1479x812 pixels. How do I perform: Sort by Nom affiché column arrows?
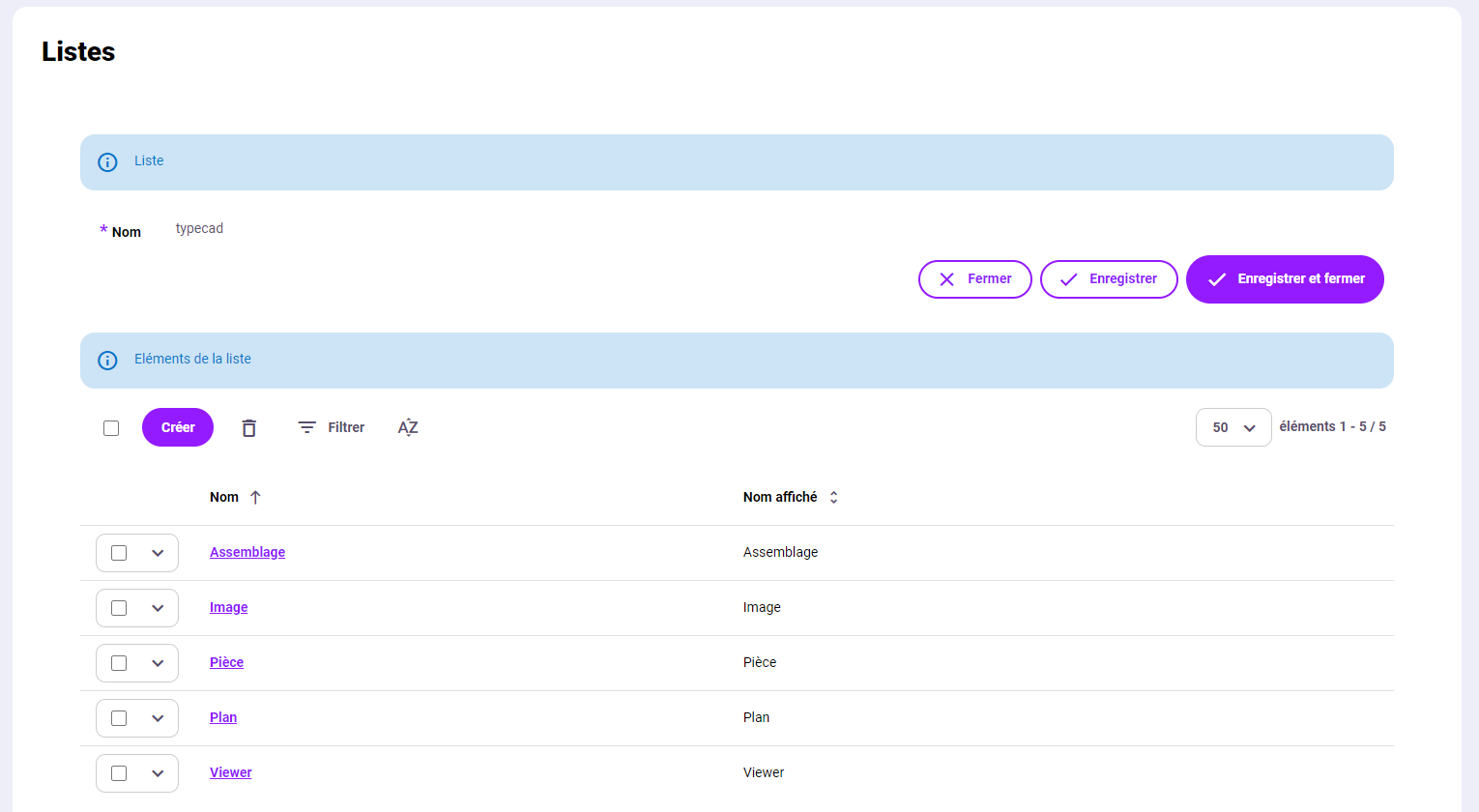[833, 497]
